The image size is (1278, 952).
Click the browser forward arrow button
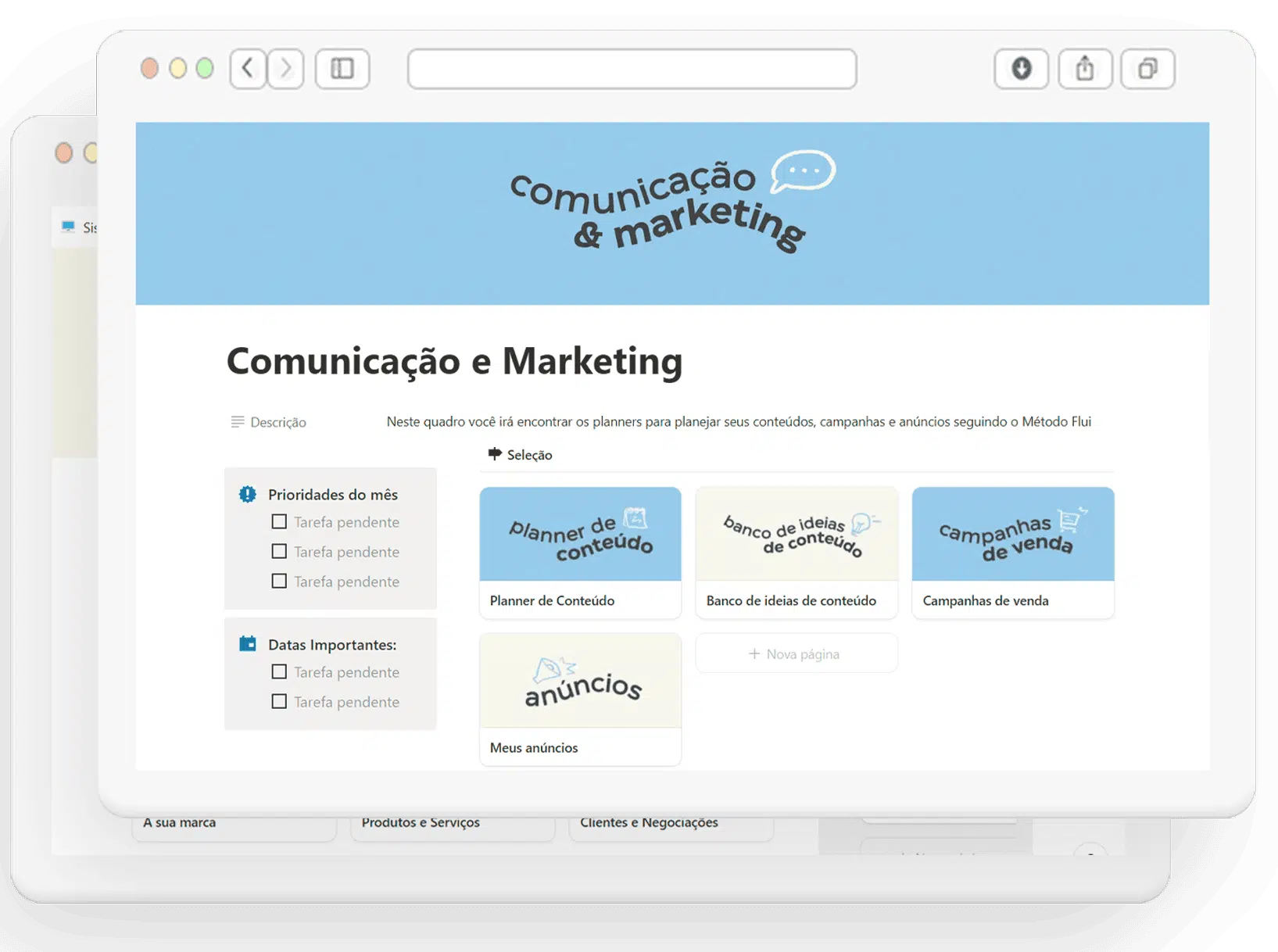pos(286,69)
